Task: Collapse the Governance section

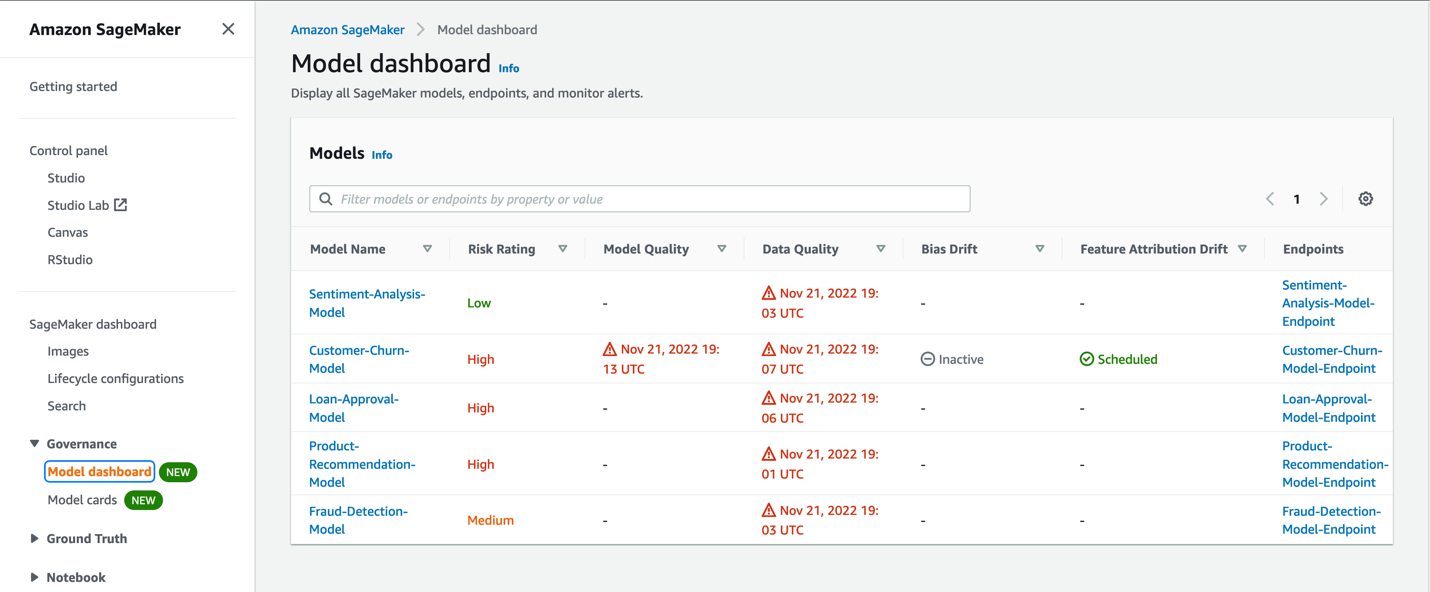Action: pyautogui.click(x=35, y=444)
